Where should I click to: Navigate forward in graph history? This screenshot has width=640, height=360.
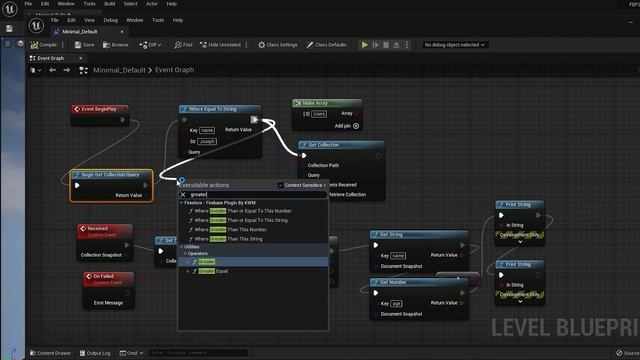point(67,70)
